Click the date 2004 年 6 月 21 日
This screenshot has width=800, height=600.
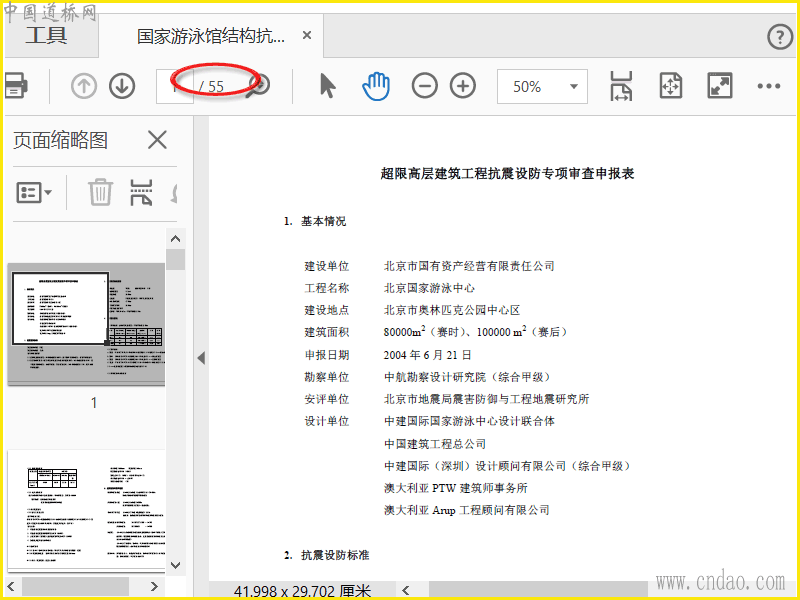428,355
